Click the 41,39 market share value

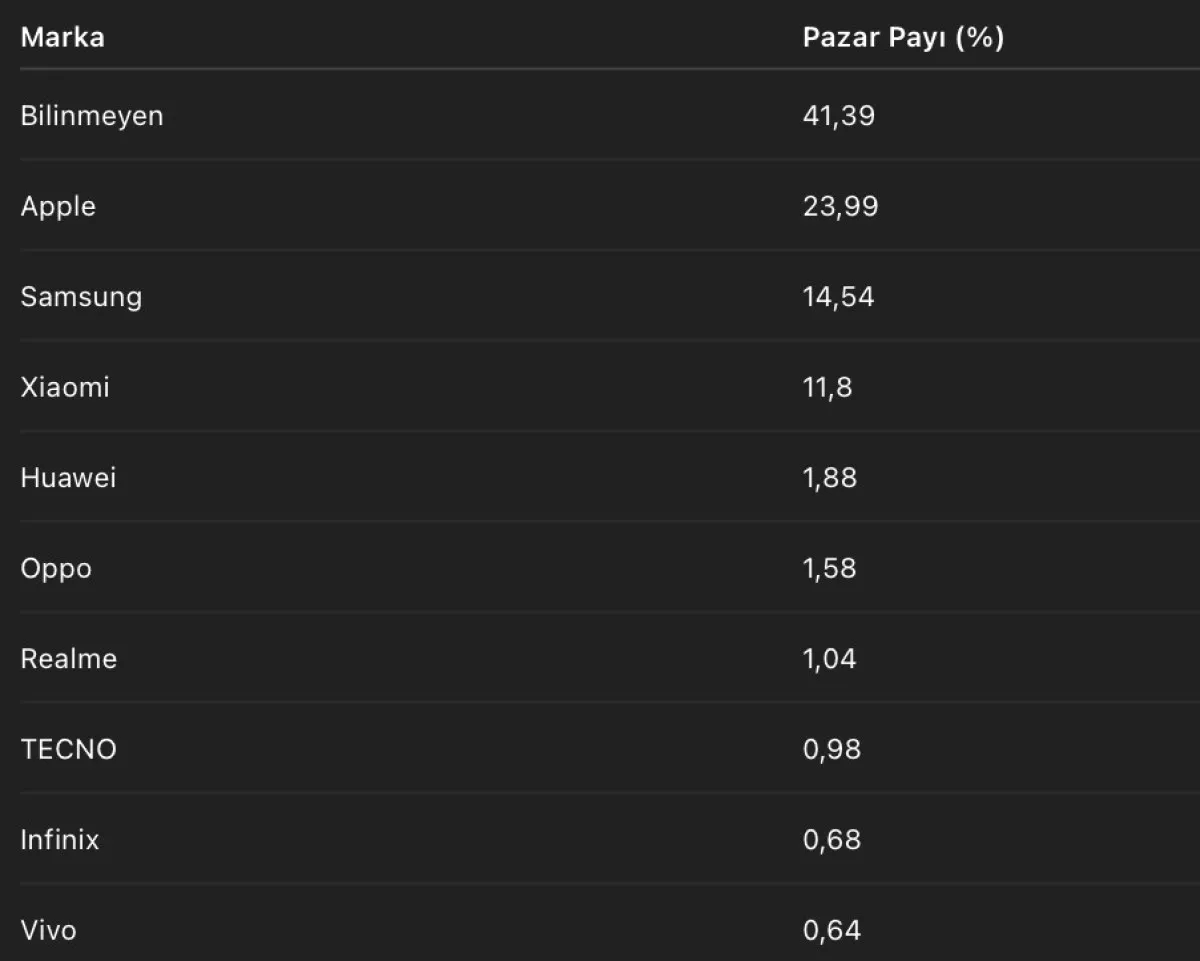pyautogui.click(x=839, y=116)
